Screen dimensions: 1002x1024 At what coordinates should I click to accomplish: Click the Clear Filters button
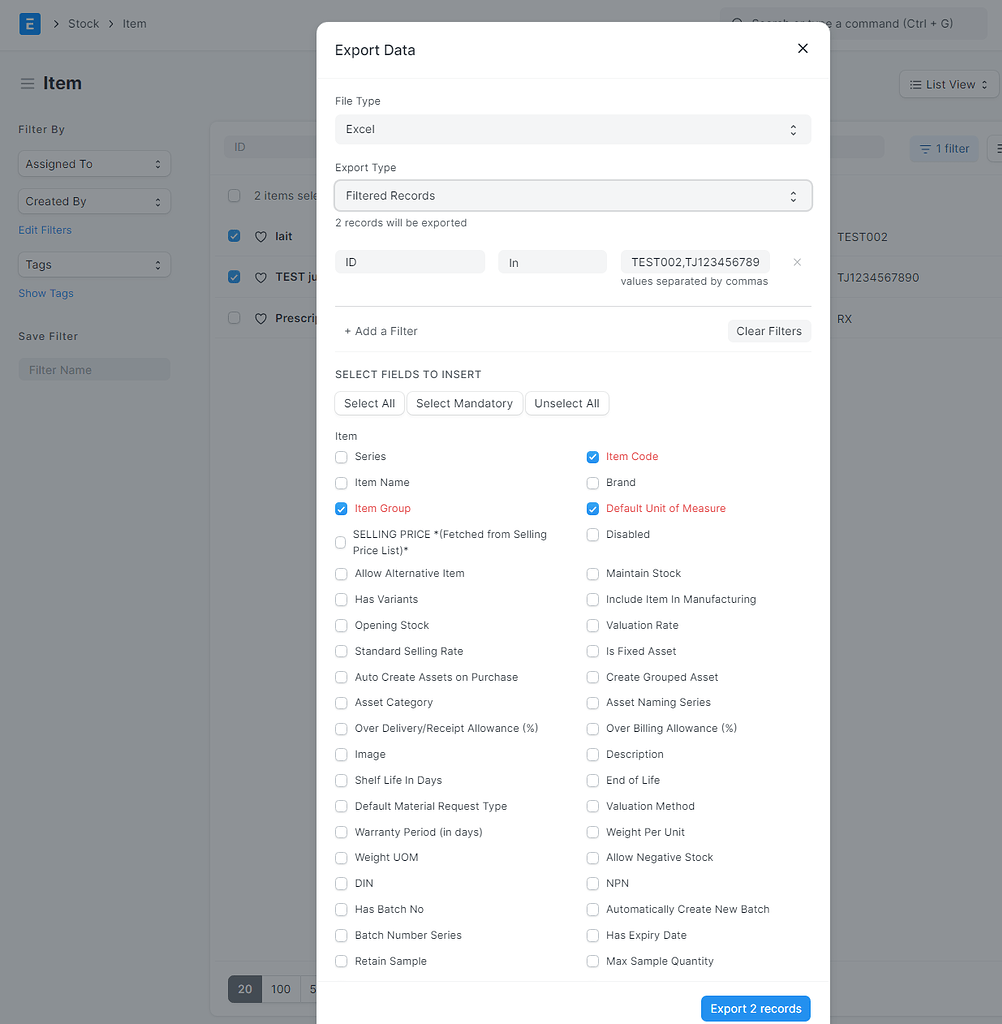pyautogui.click(x=769, y=330)
